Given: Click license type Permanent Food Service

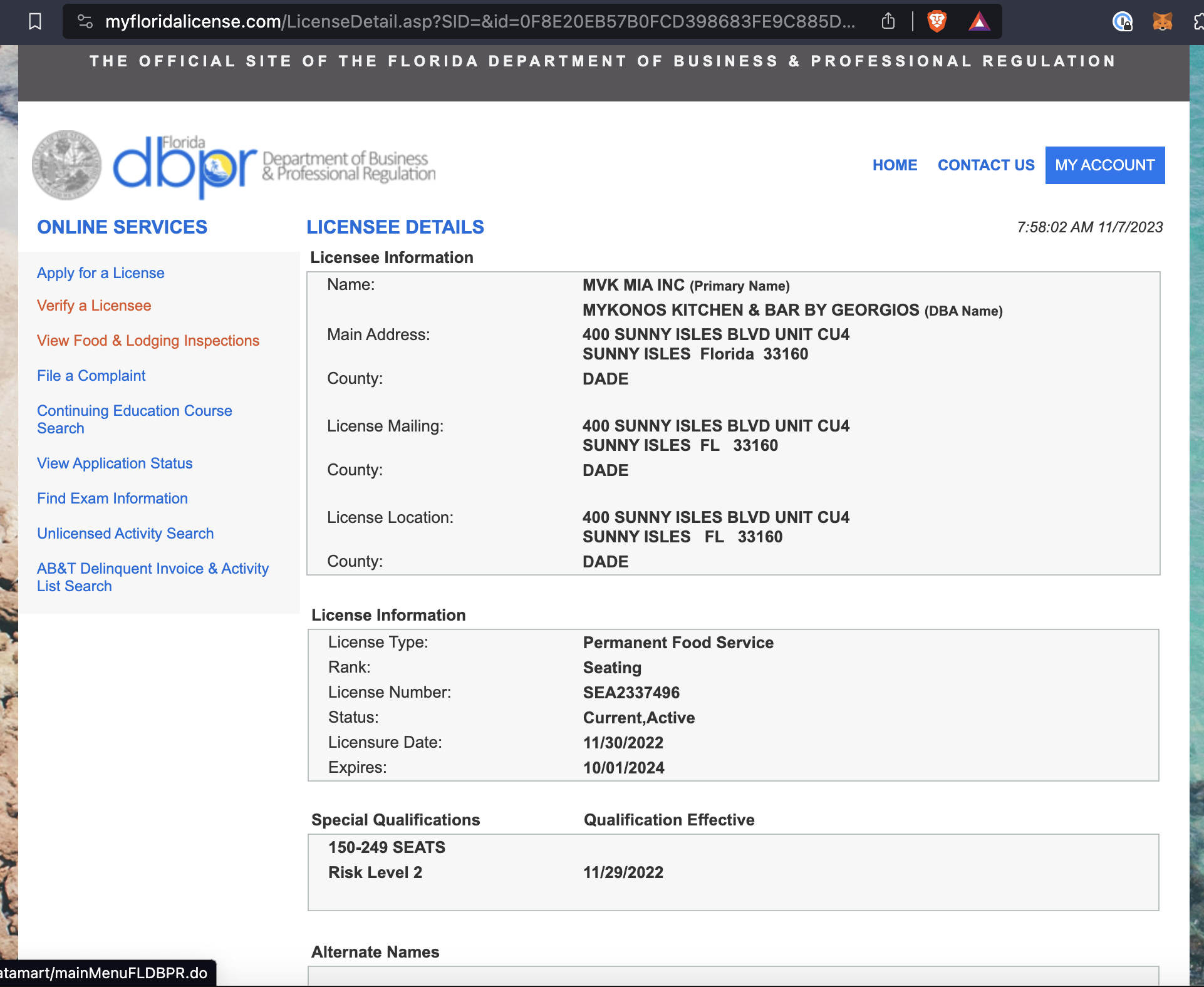Looking at the screenshot, I should pos(678,643).
